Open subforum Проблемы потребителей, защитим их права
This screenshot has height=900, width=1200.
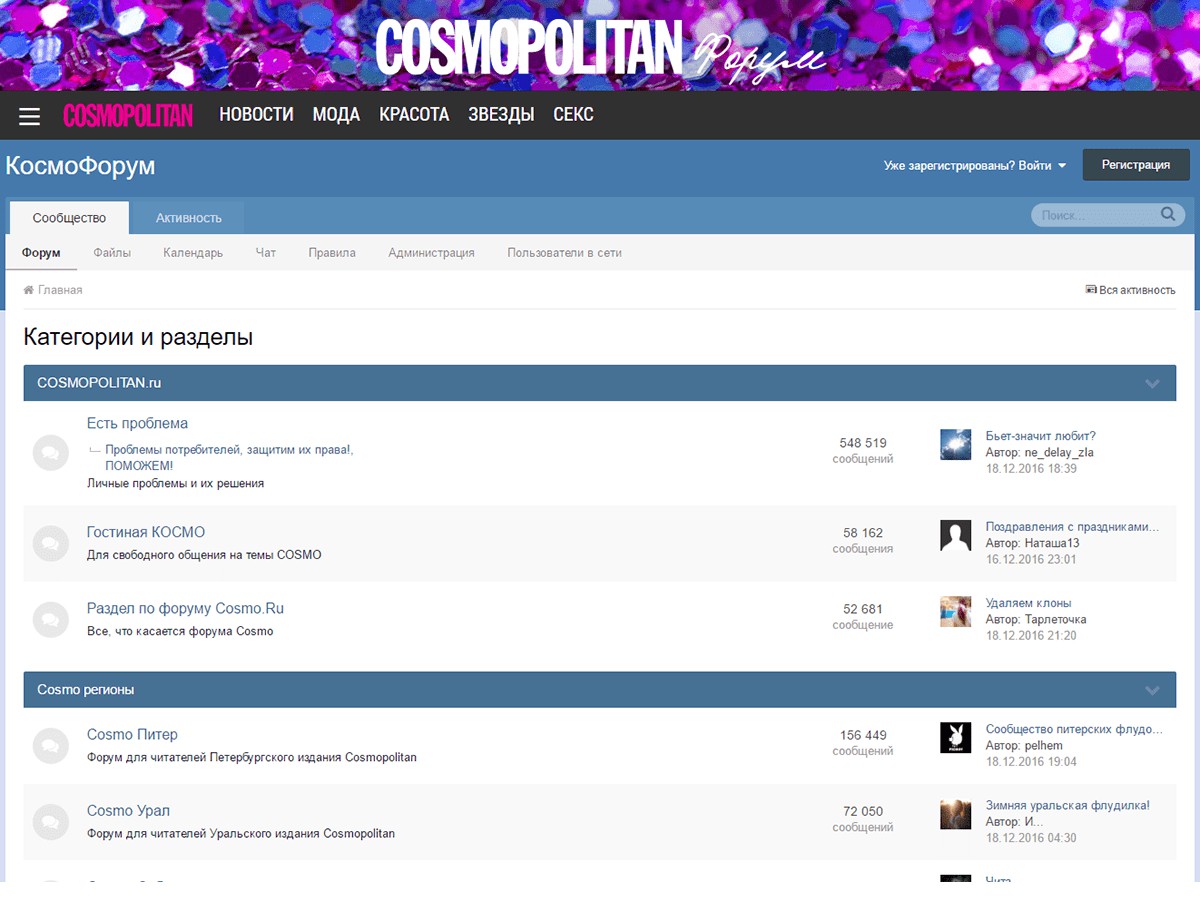point(229,458)
